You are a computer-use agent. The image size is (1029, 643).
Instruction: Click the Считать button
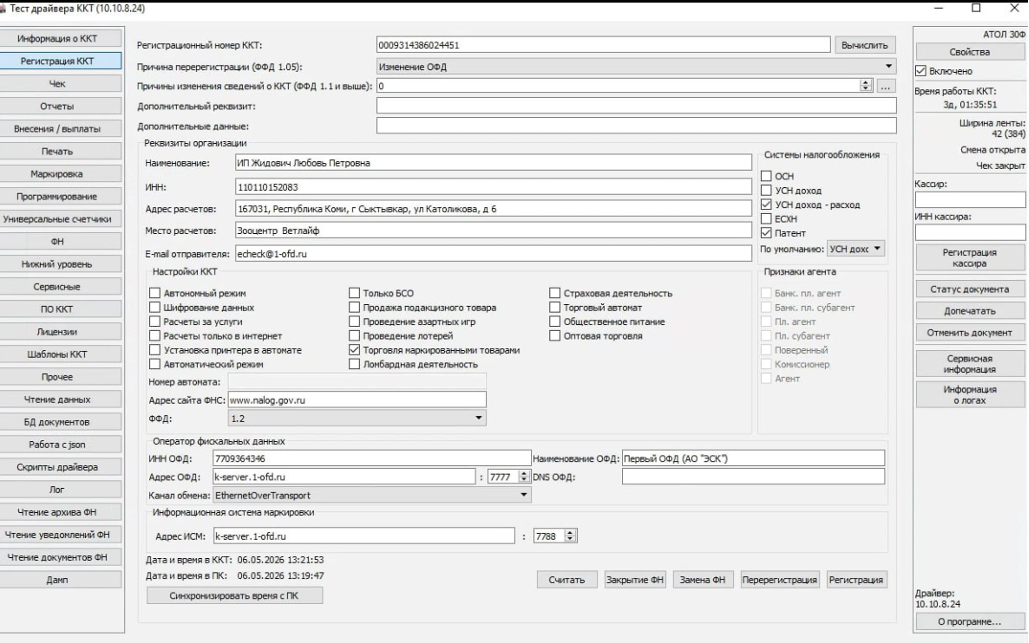[566, 580]
